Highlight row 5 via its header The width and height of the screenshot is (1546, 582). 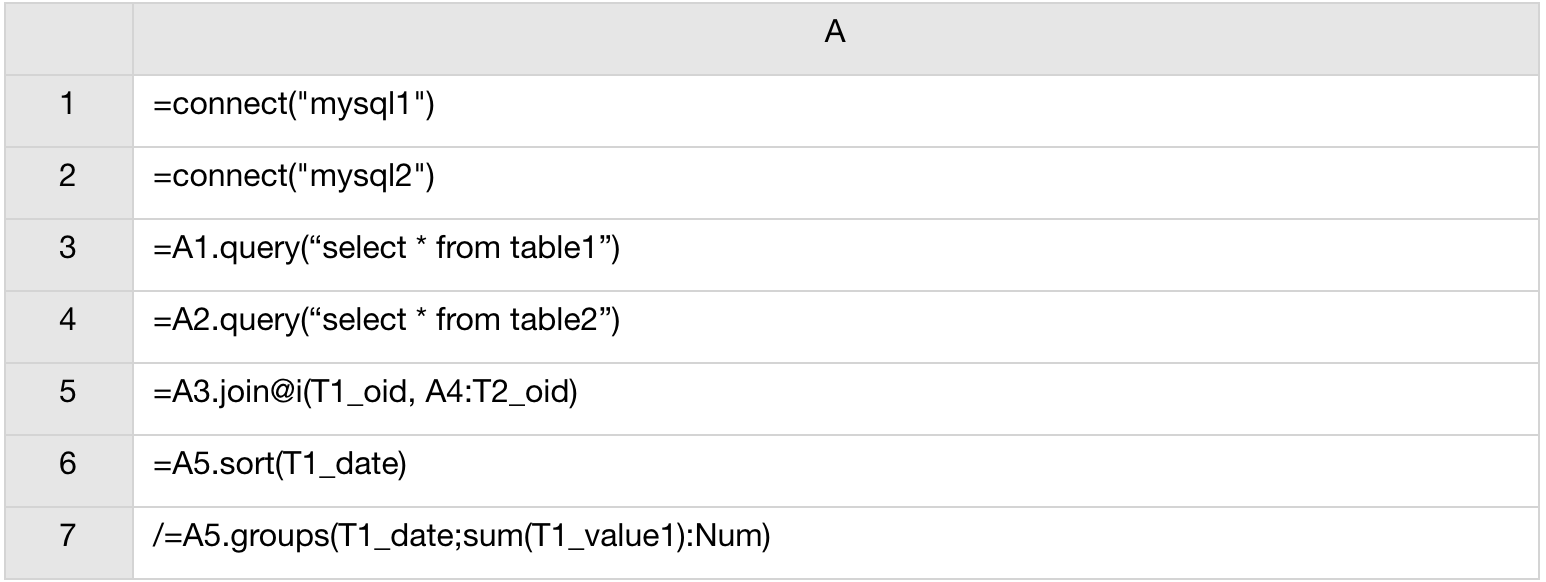(66, 393)
